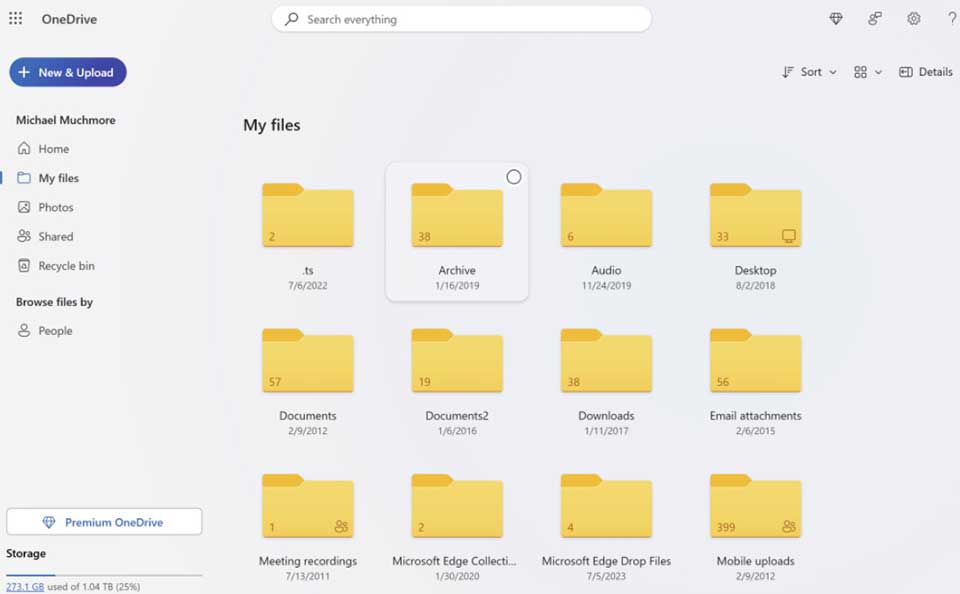Open the Documents2 folder icon
Viewport: 960px width, 594px height.
point(457,360)
